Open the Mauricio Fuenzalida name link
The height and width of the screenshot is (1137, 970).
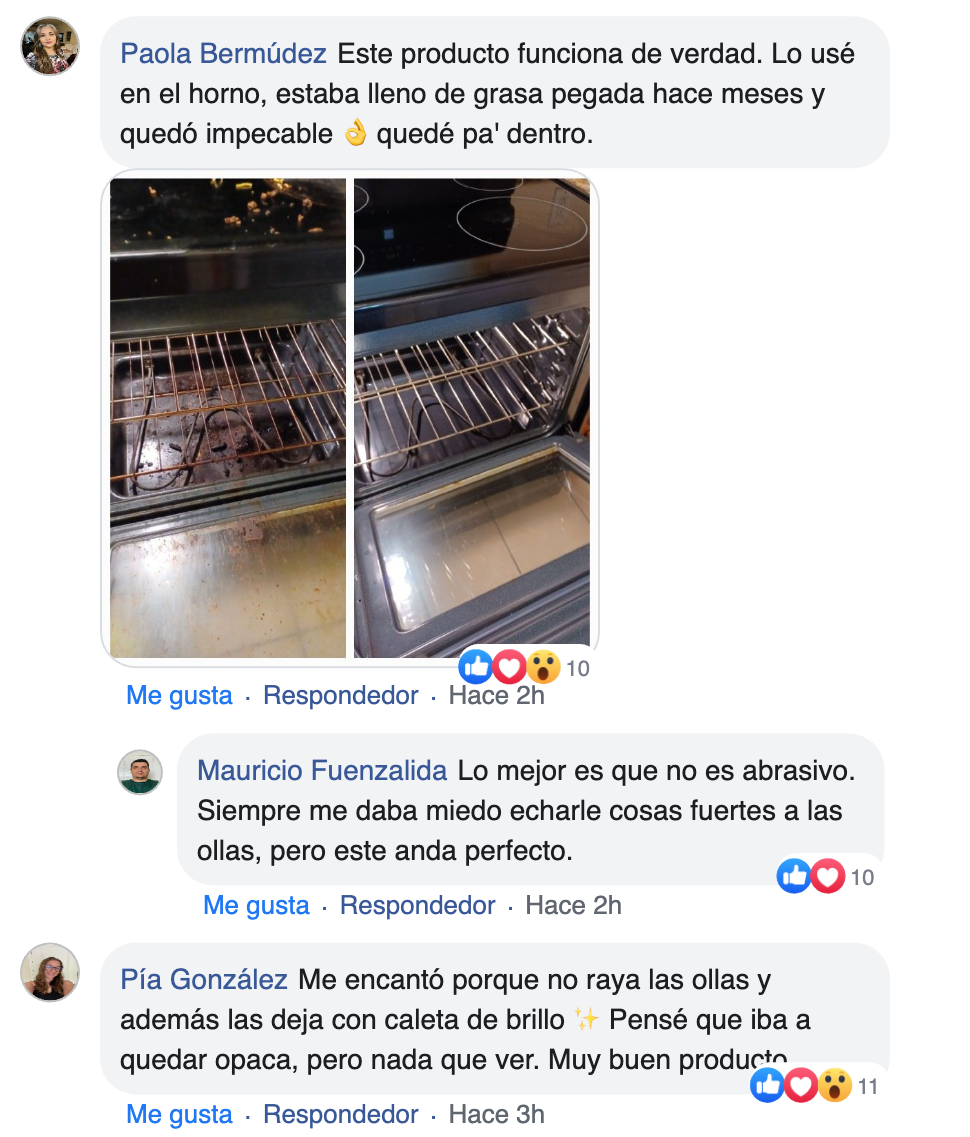(x=322, y=771)
